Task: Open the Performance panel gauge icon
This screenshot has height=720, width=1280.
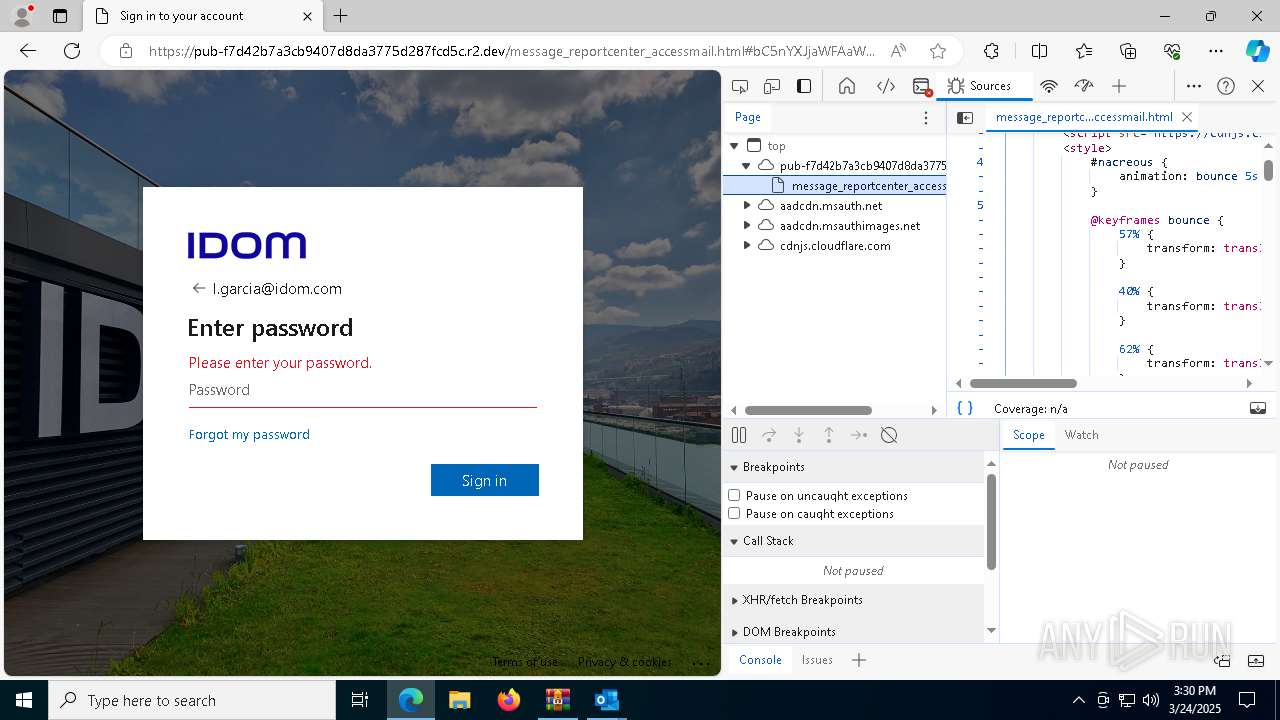Action: coord(1084,86)
